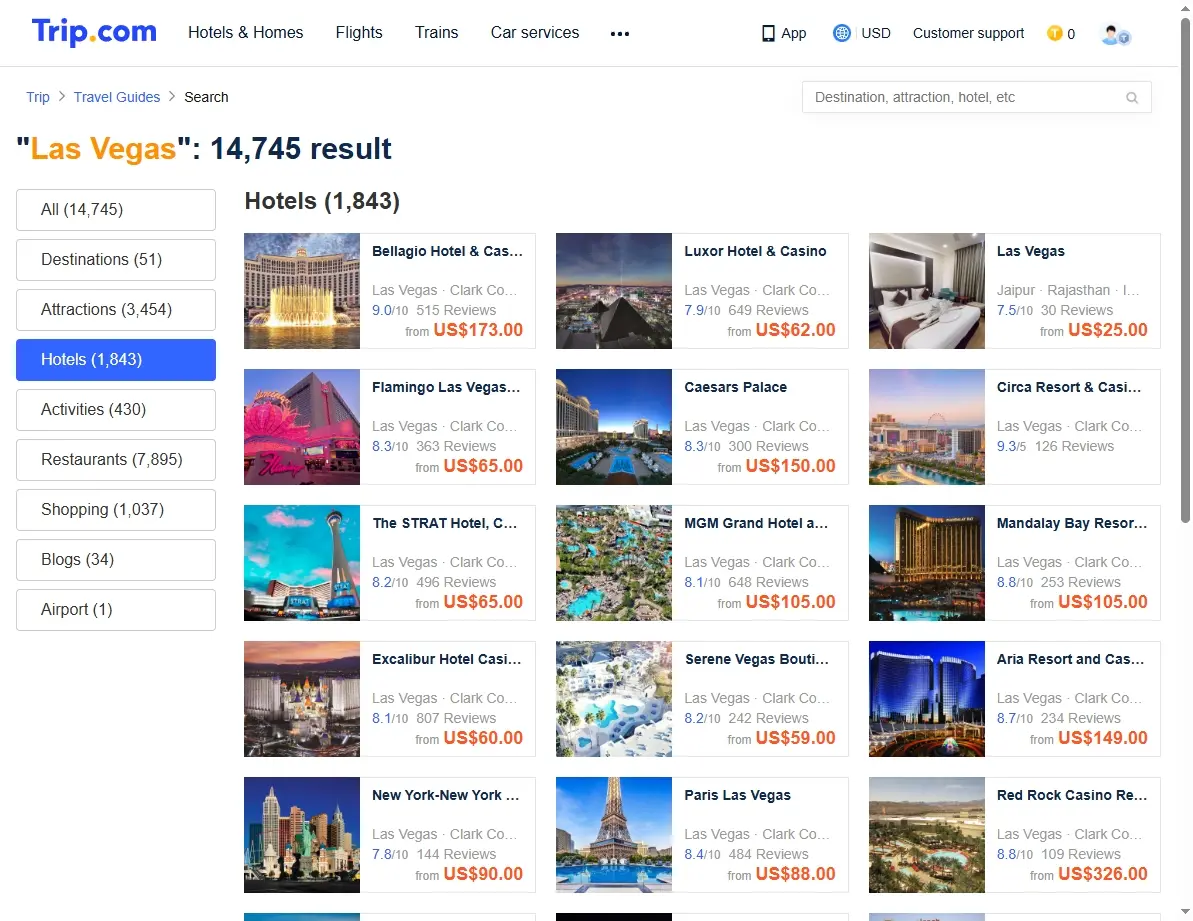Screen dimensions: 1193x921
Task: Open Excalibur Hotel castle thumbnail
Action: pos(302,699)
